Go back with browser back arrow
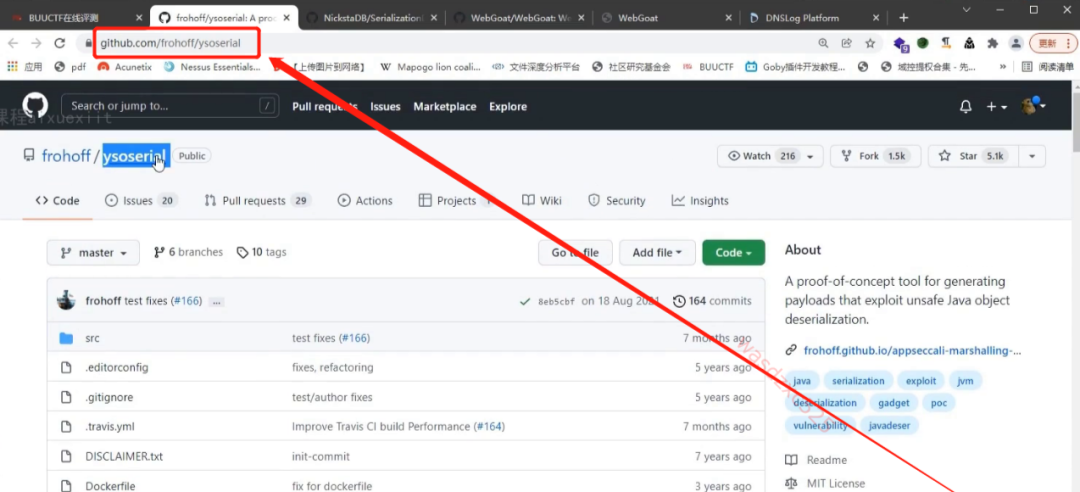 [13, 43]
